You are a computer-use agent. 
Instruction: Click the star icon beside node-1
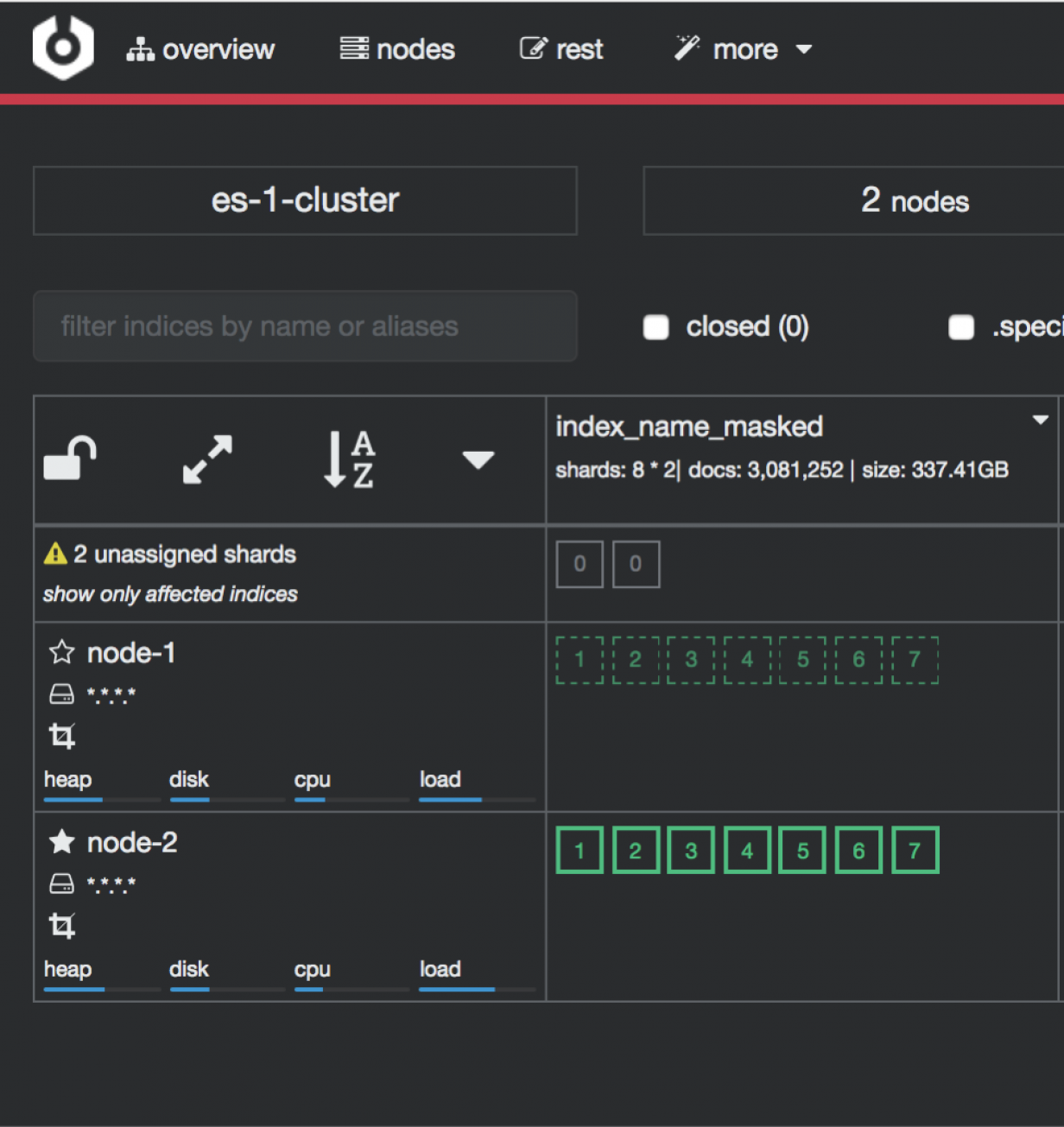(61, 652)
